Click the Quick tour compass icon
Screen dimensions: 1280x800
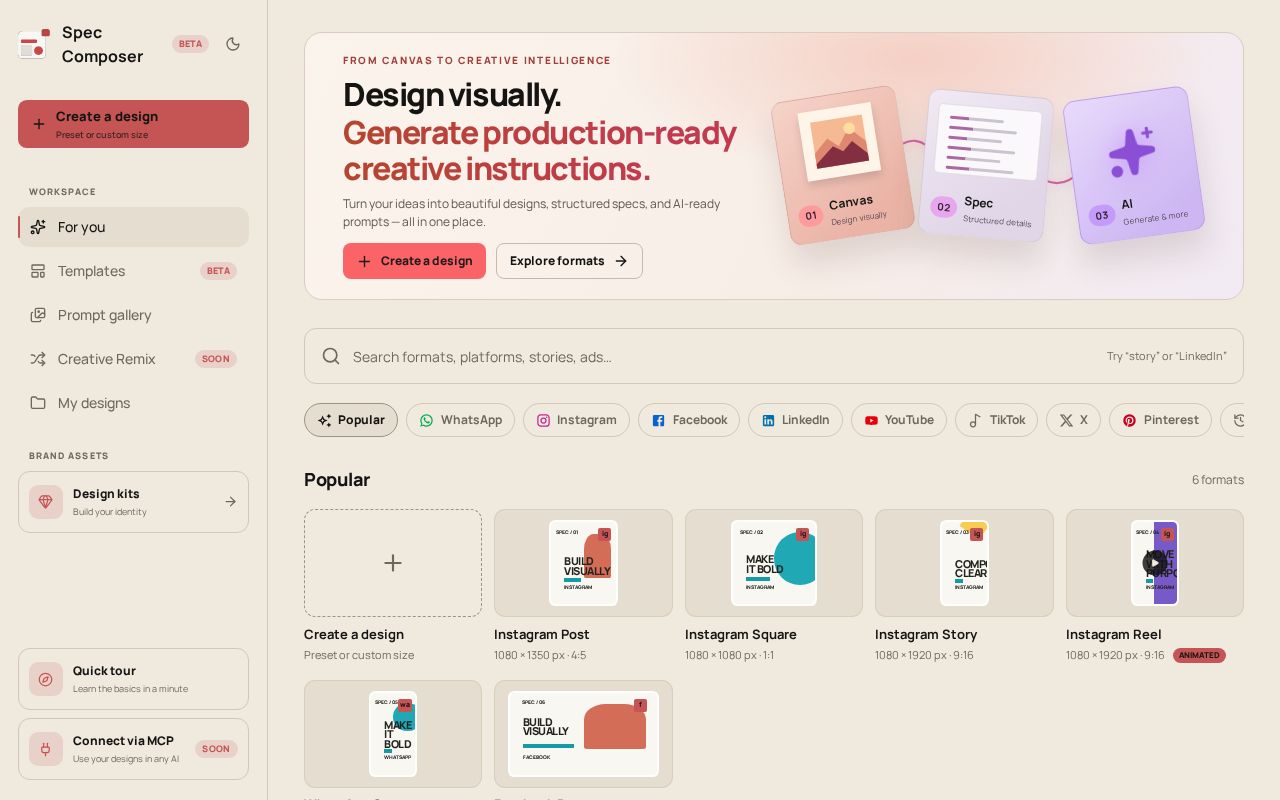pyautogui.click(x=46, y=679)
